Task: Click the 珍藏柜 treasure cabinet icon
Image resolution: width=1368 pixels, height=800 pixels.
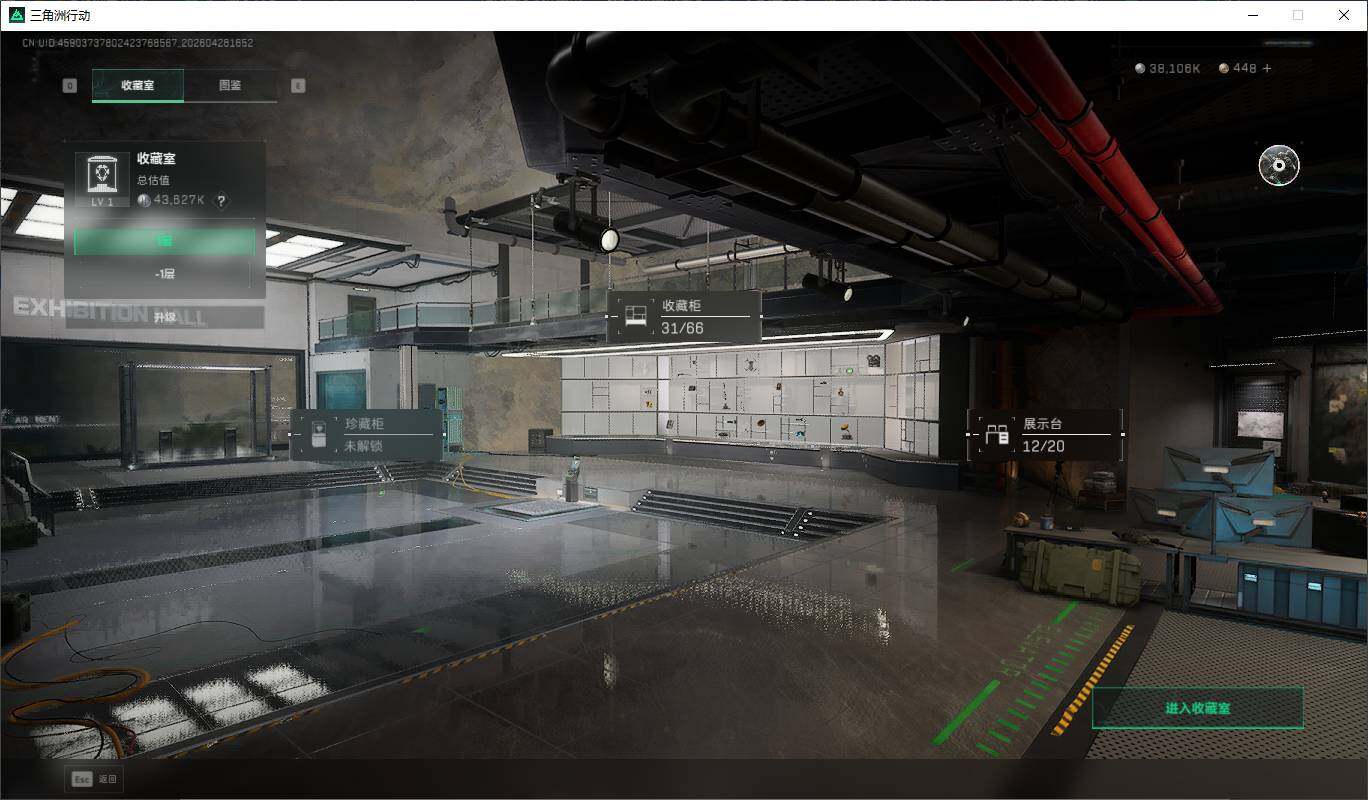Action: point(317,435)
